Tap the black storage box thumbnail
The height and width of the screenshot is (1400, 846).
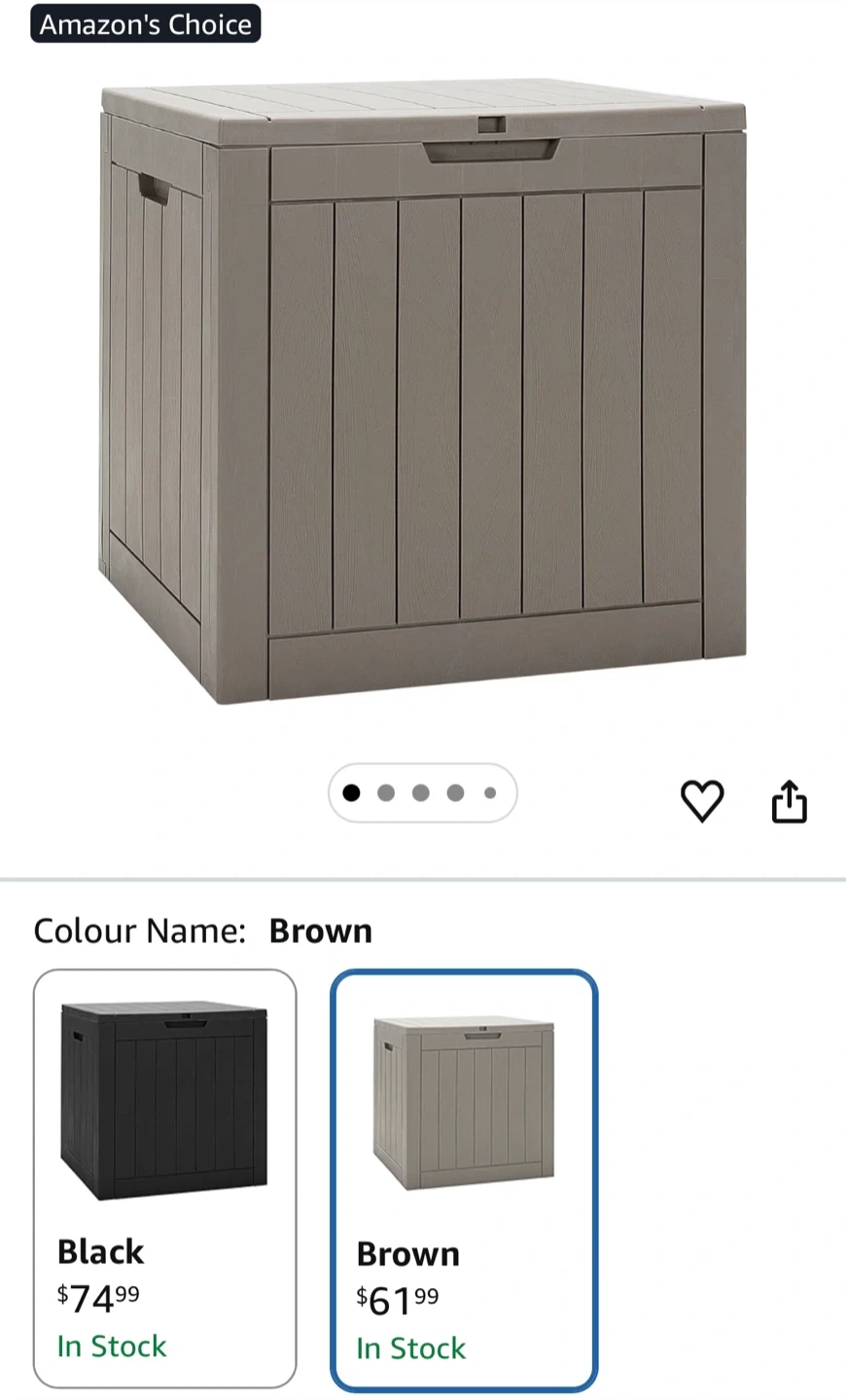click(164, 1096)
